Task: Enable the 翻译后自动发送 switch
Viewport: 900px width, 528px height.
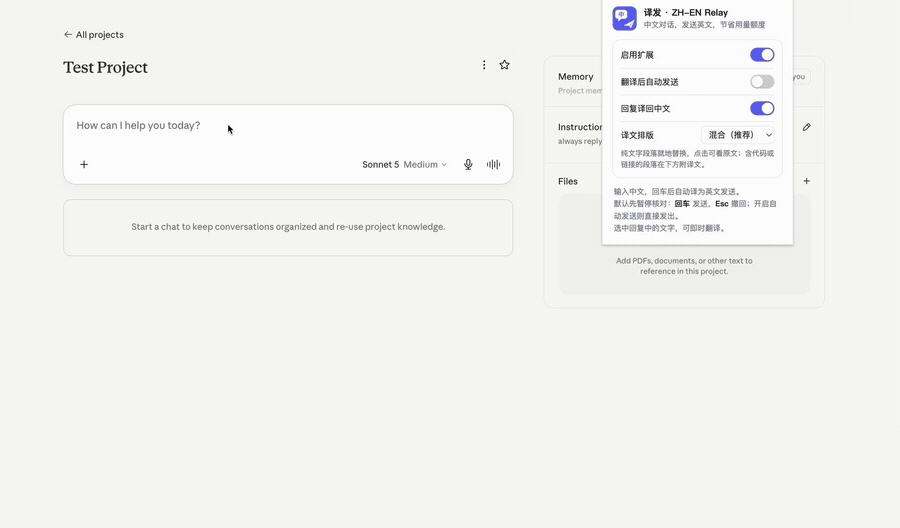Action: [762, 82]
